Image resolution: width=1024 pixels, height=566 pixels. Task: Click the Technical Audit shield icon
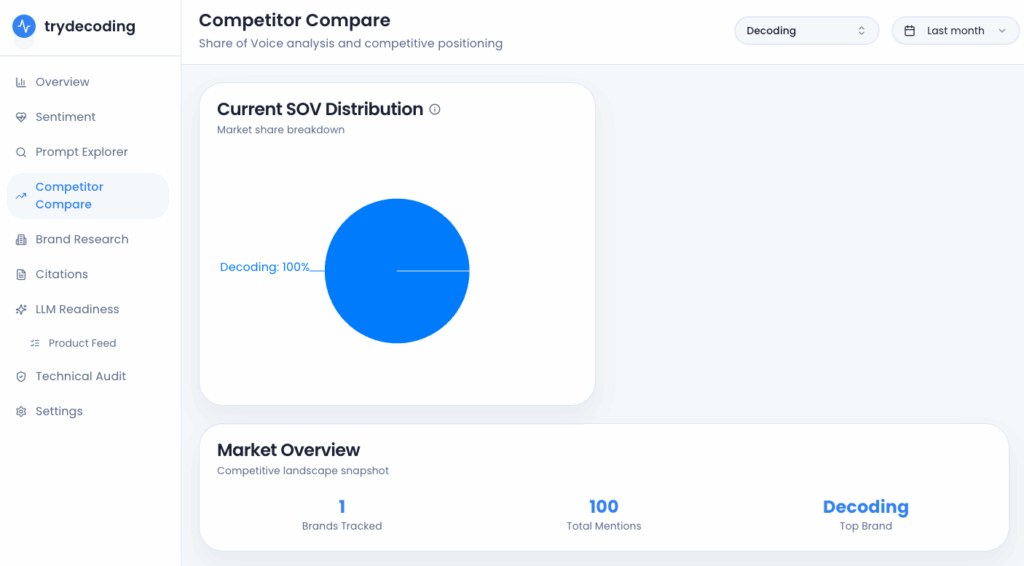coord(21,376)
